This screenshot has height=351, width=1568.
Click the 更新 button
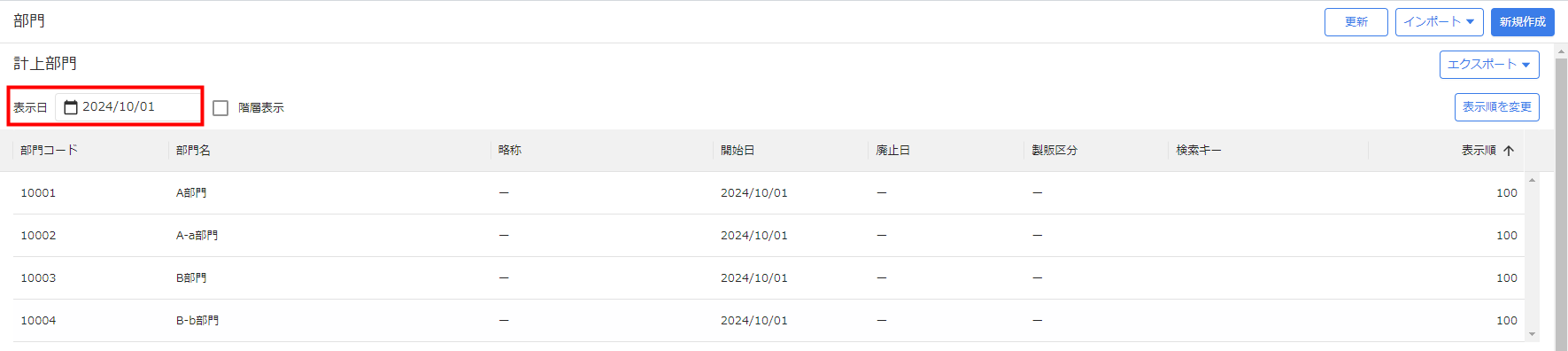point(1356,22)
